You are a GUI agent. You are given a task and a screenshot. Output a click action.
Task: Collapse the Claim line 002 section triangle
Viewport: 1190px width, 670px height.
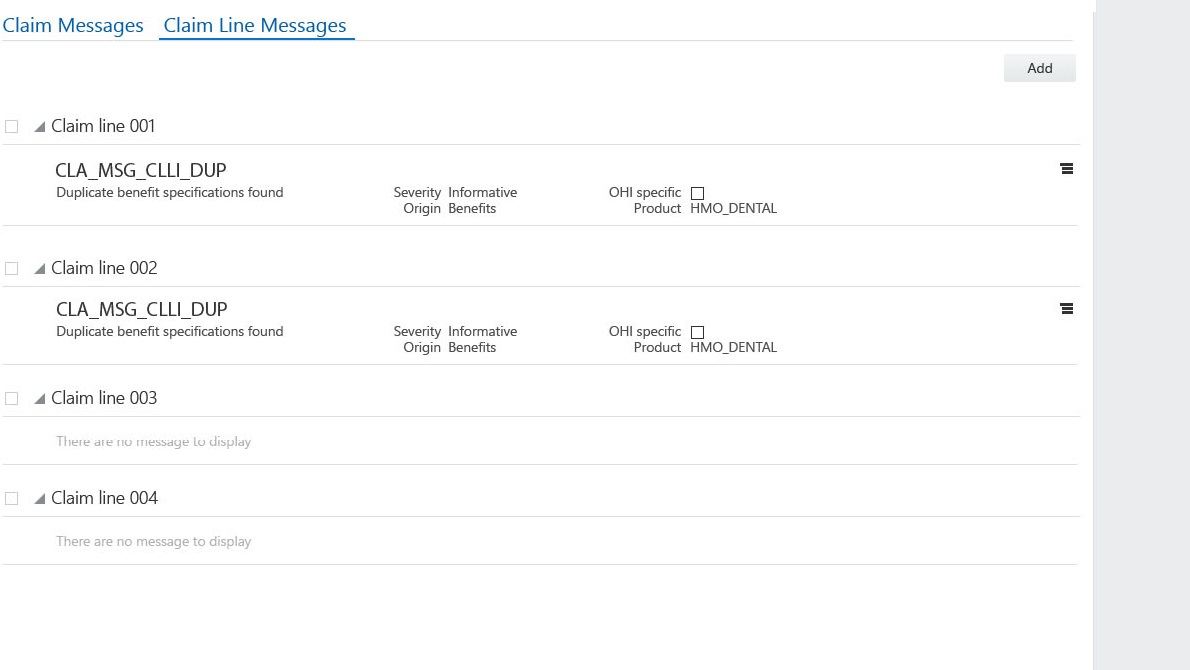point(39,269)
